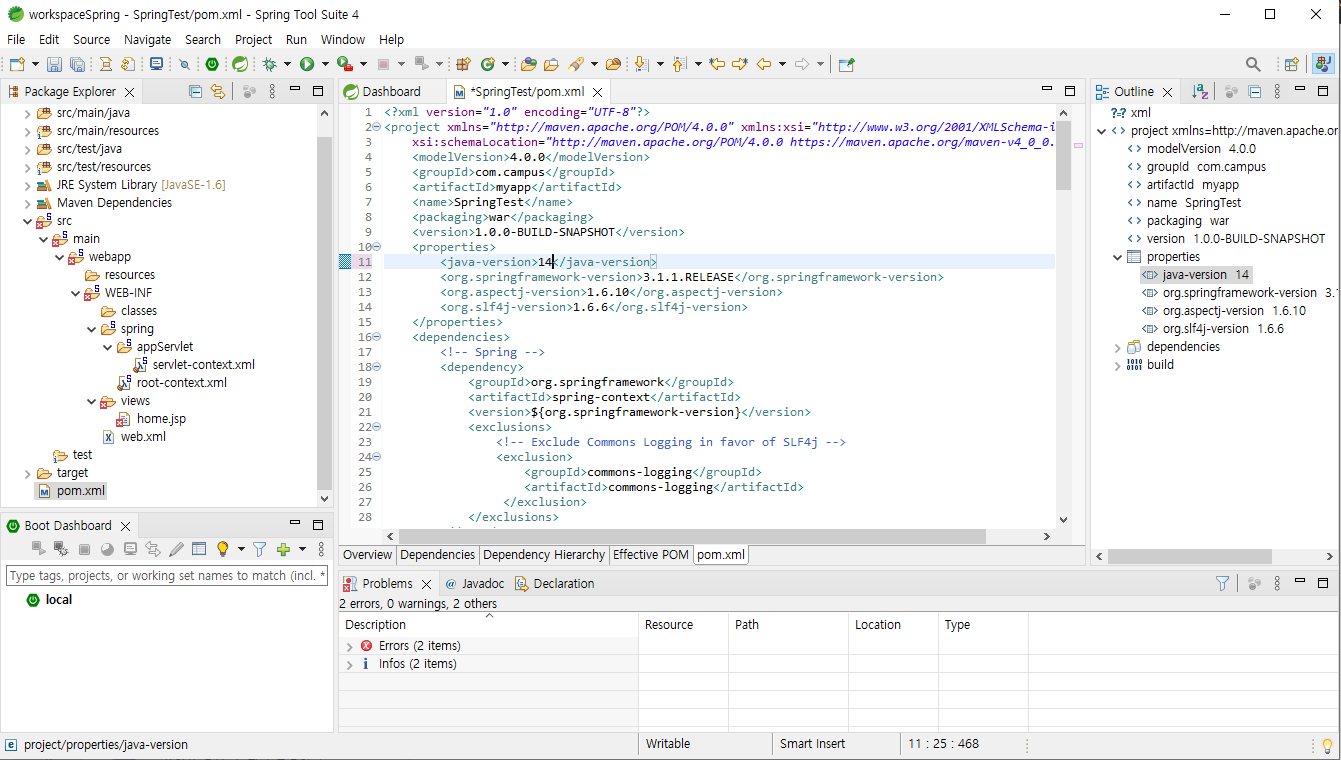Click the Search magnifier icon at top right
This screenshot has height=760, width=1341.
pyautogui.click(x=1253, y=64)
